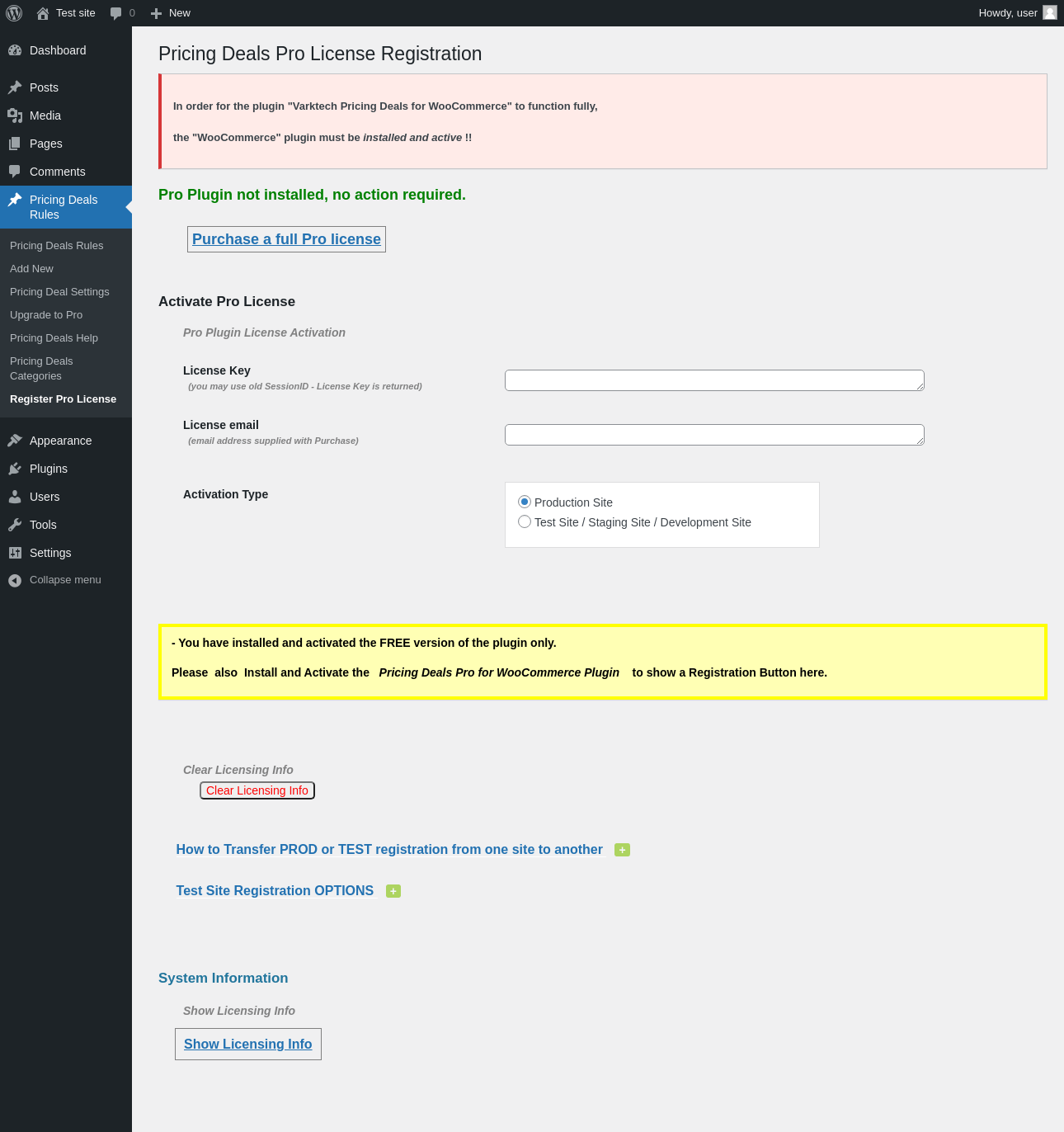Click the License email input field
This screenshot has width=1064, height=1132.
pyautogui.click(x=714, y=435)
